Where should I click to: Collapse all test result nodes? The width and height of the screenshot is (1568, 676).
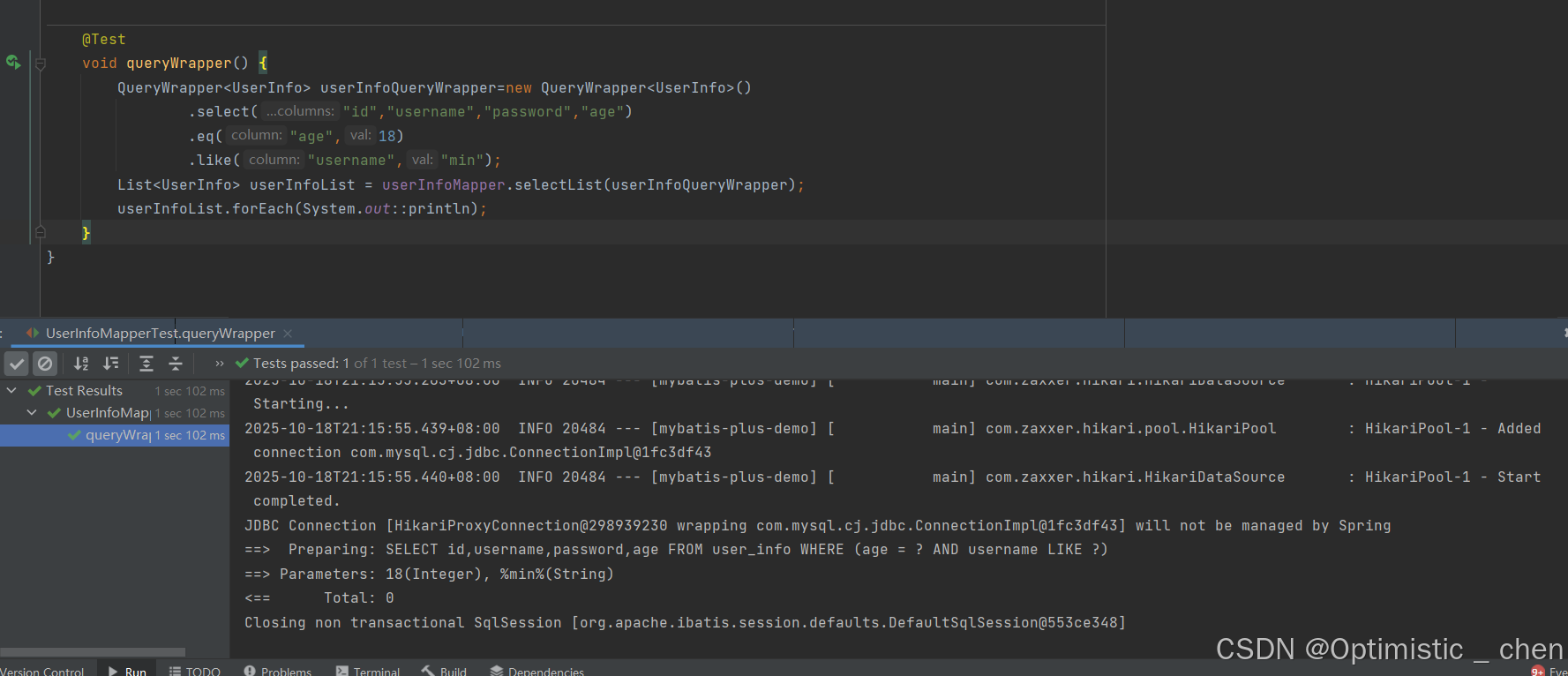click(x=176, y=364)
